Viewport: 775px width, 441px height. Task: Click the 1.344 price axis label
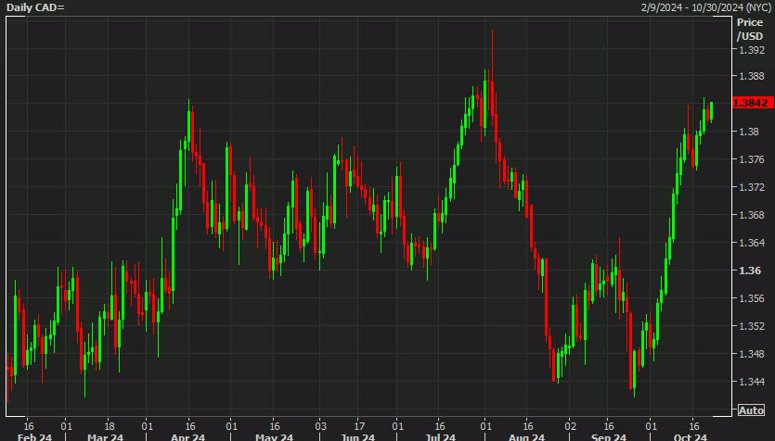coord(752,382)
